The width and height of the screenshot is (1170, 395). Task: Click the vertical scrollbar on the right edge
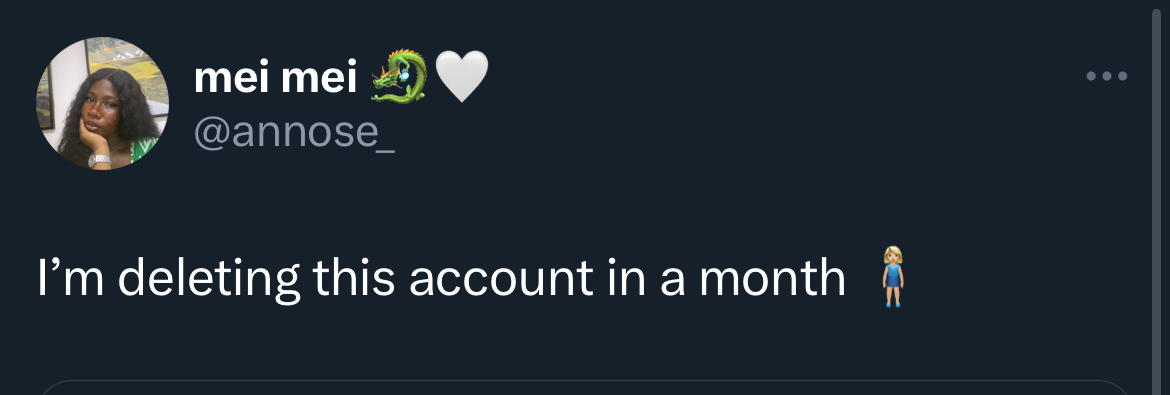click(1157, 197)
